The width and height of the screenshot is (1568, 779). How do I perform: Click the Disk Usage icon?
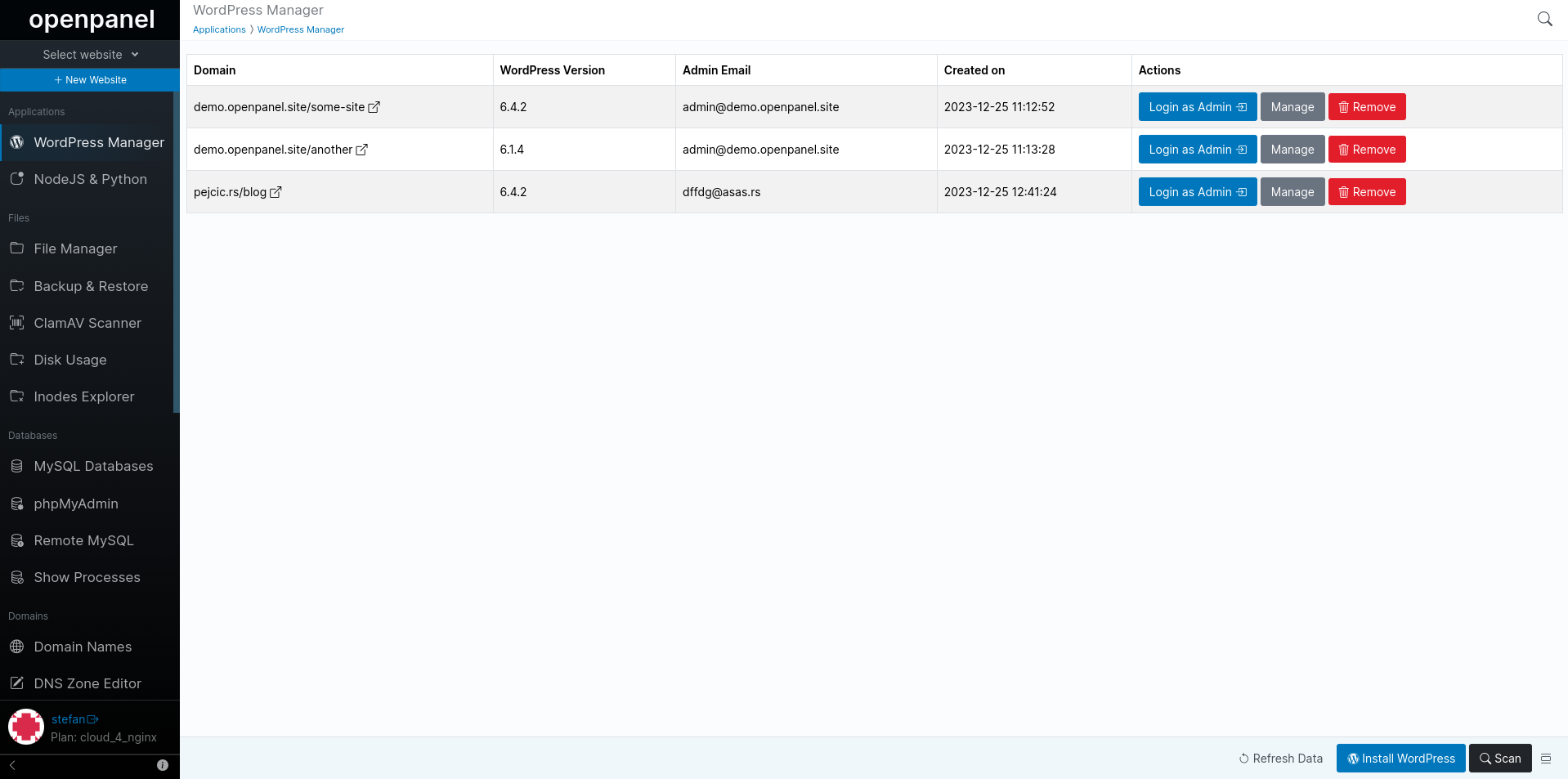coord(16,360)
